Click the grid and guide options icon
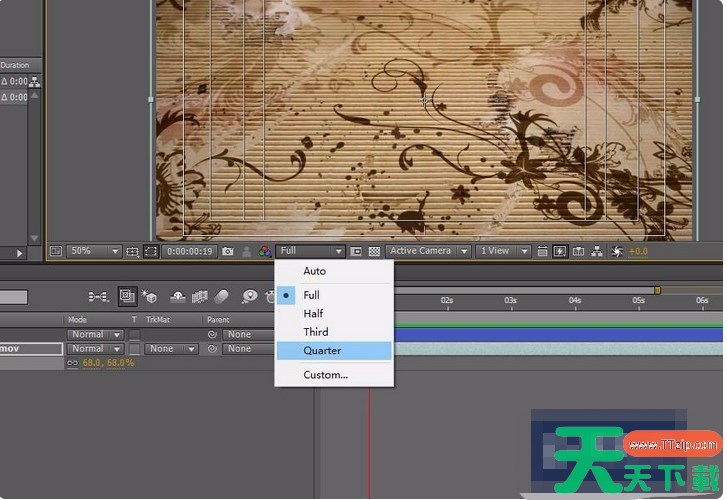 click(x=133, y=252)
